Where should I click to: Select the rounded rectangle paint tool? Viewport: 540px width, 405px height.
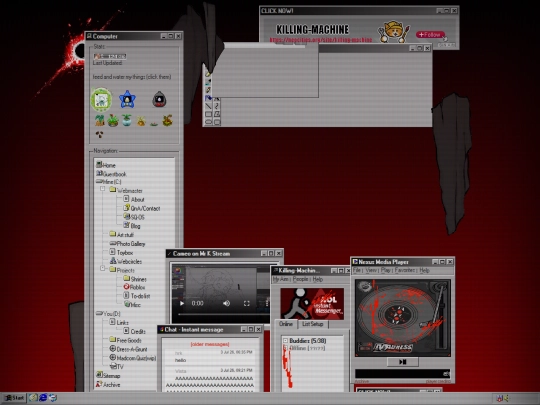(217, 122)
